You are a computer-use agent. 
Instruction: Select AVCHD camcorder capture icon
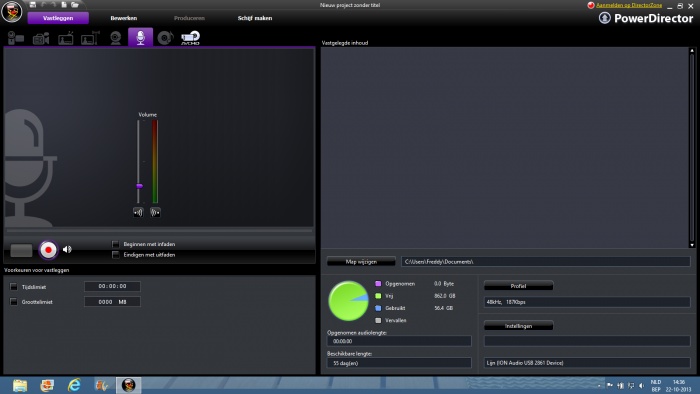click(x=191, y=38)
